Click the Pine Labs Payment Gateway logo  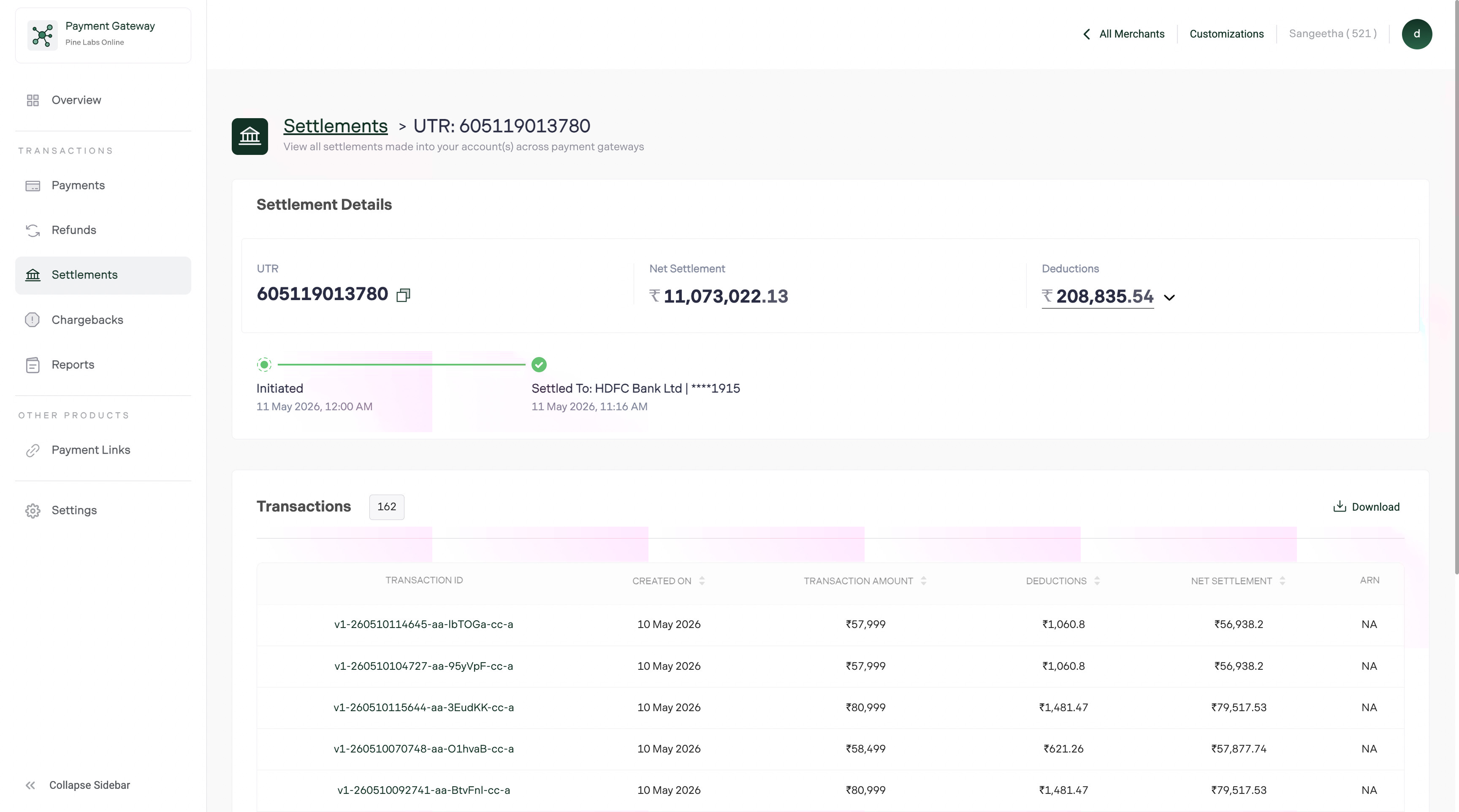pyautogui.click(x=43, y=35)
